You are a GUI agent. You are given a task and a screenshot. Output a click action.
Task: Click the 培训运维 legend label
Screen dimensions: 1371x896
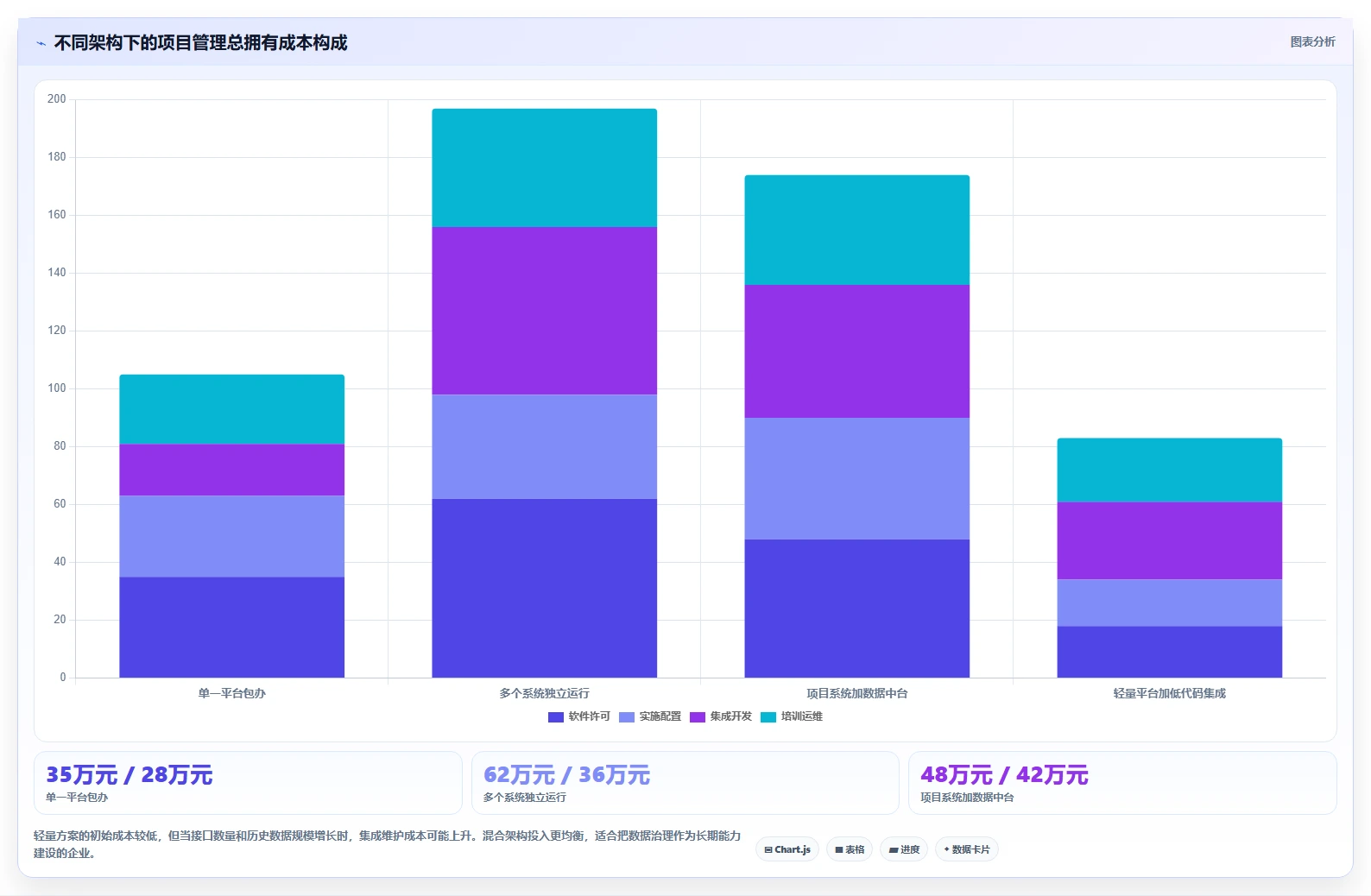[x=801, y=716]
